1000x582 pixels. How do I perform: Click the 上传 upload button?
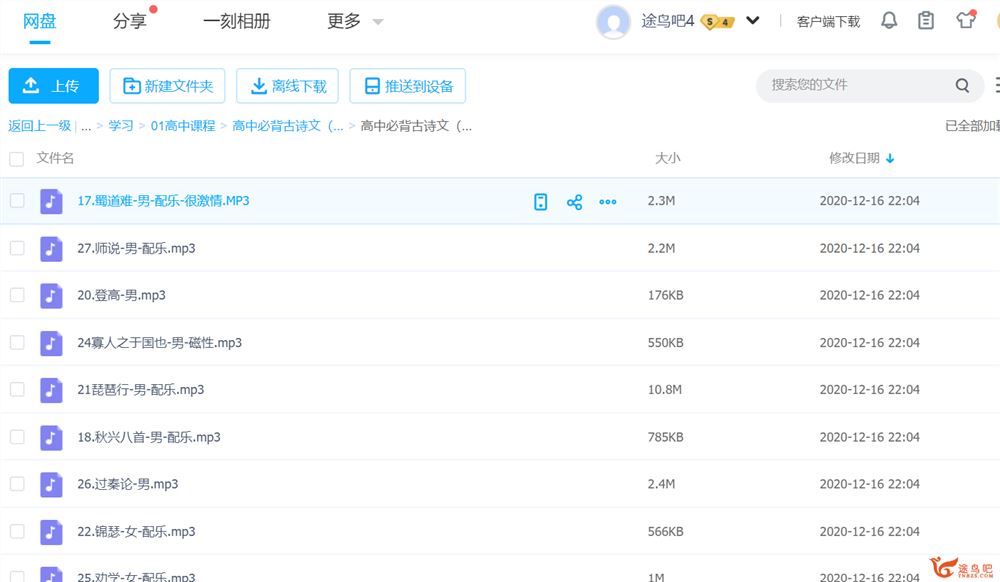tap(54, 86)
